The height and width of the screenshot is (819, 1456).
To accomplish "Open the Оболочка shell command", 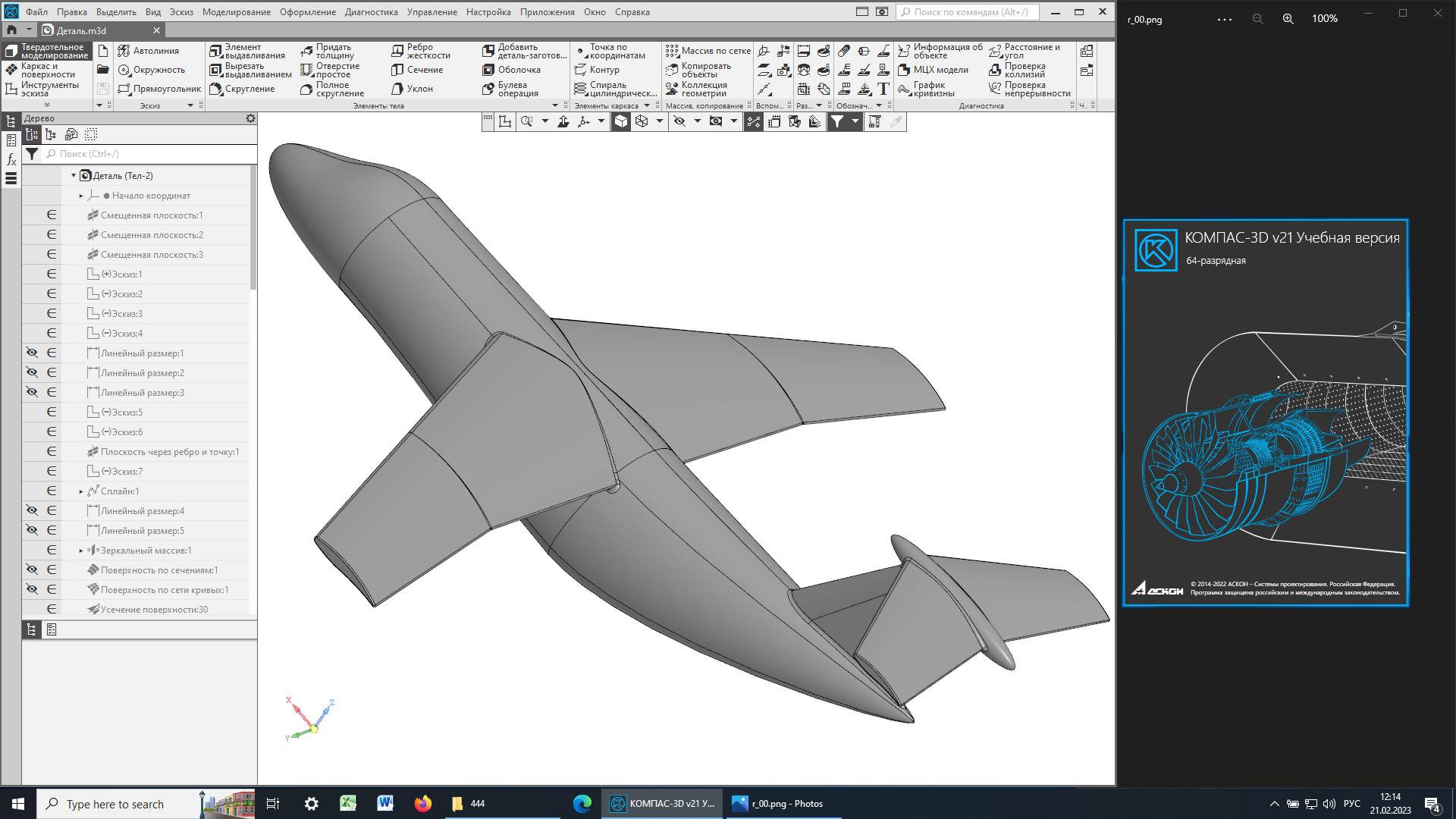I will pos(511,70).
